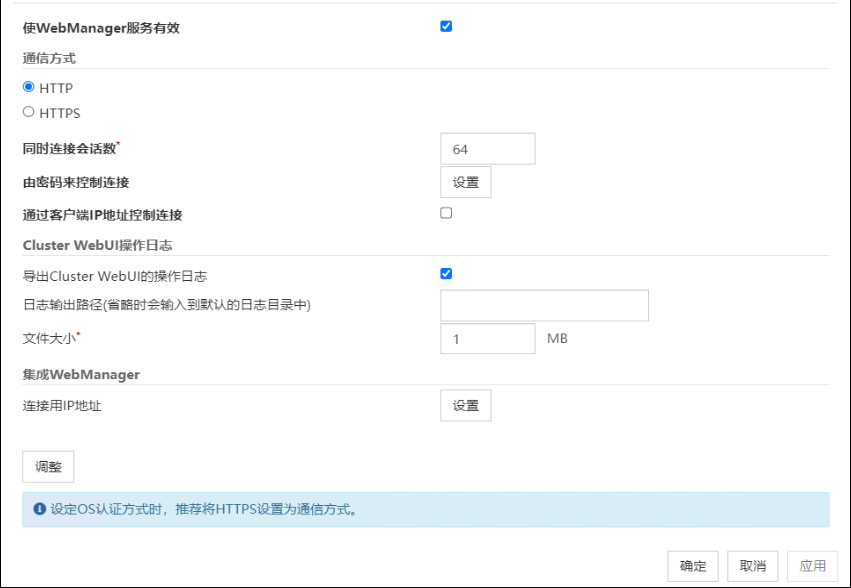Click the 文件大小 input box
The image size is (851, 588).
[x=487, y=339]
